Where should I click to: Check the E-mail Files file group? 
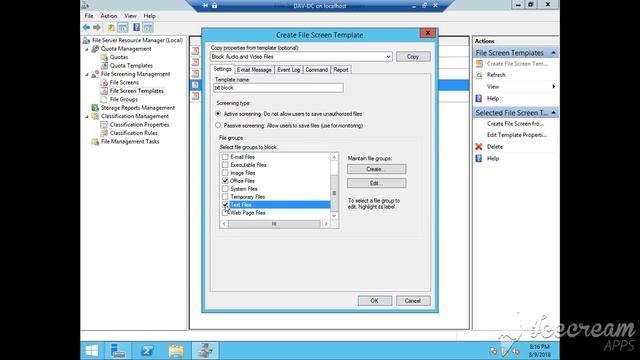(225, 157)
